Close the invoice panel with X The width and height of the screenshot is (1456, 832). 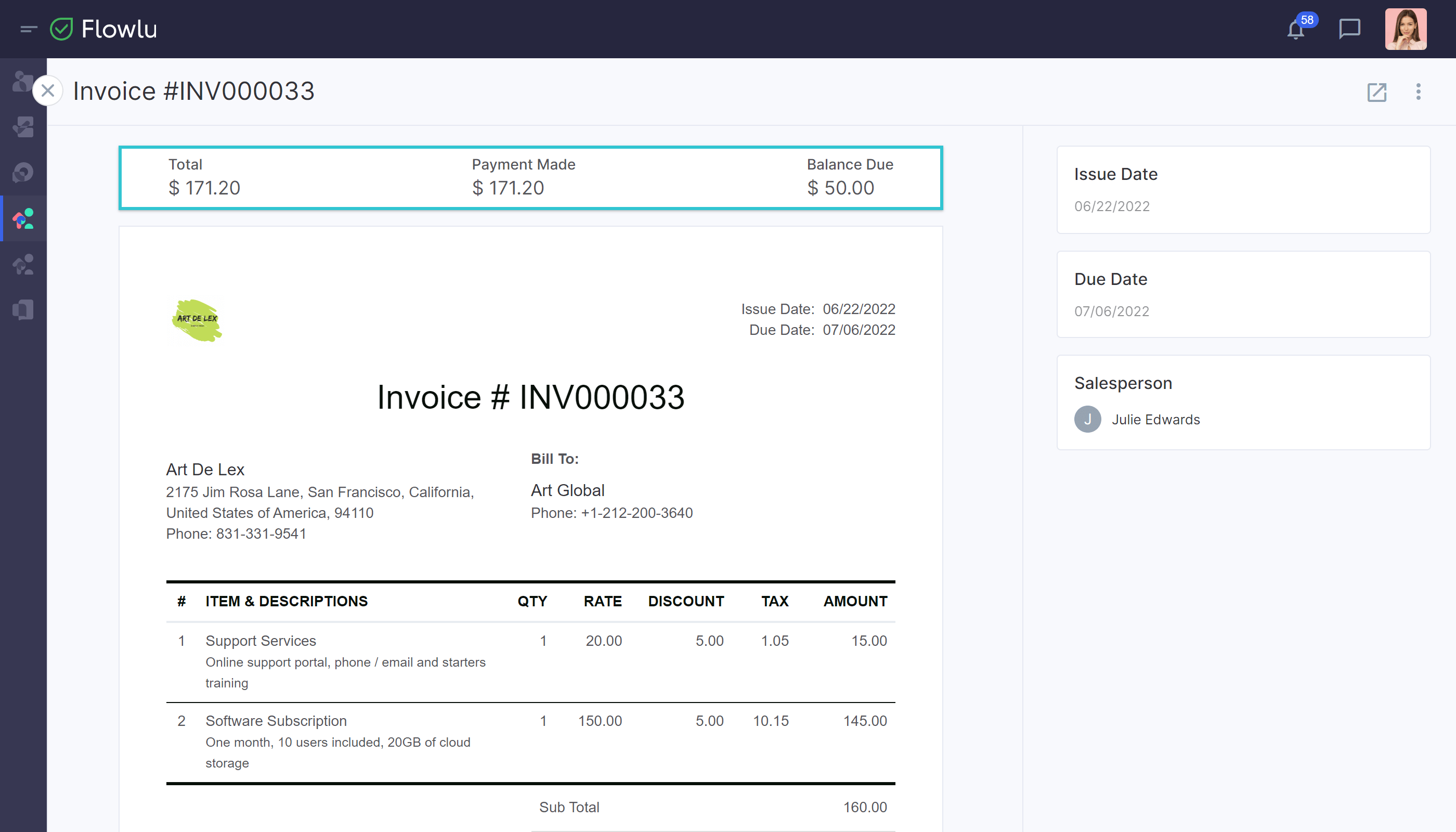pyautogui.click(x=48, y=90)
